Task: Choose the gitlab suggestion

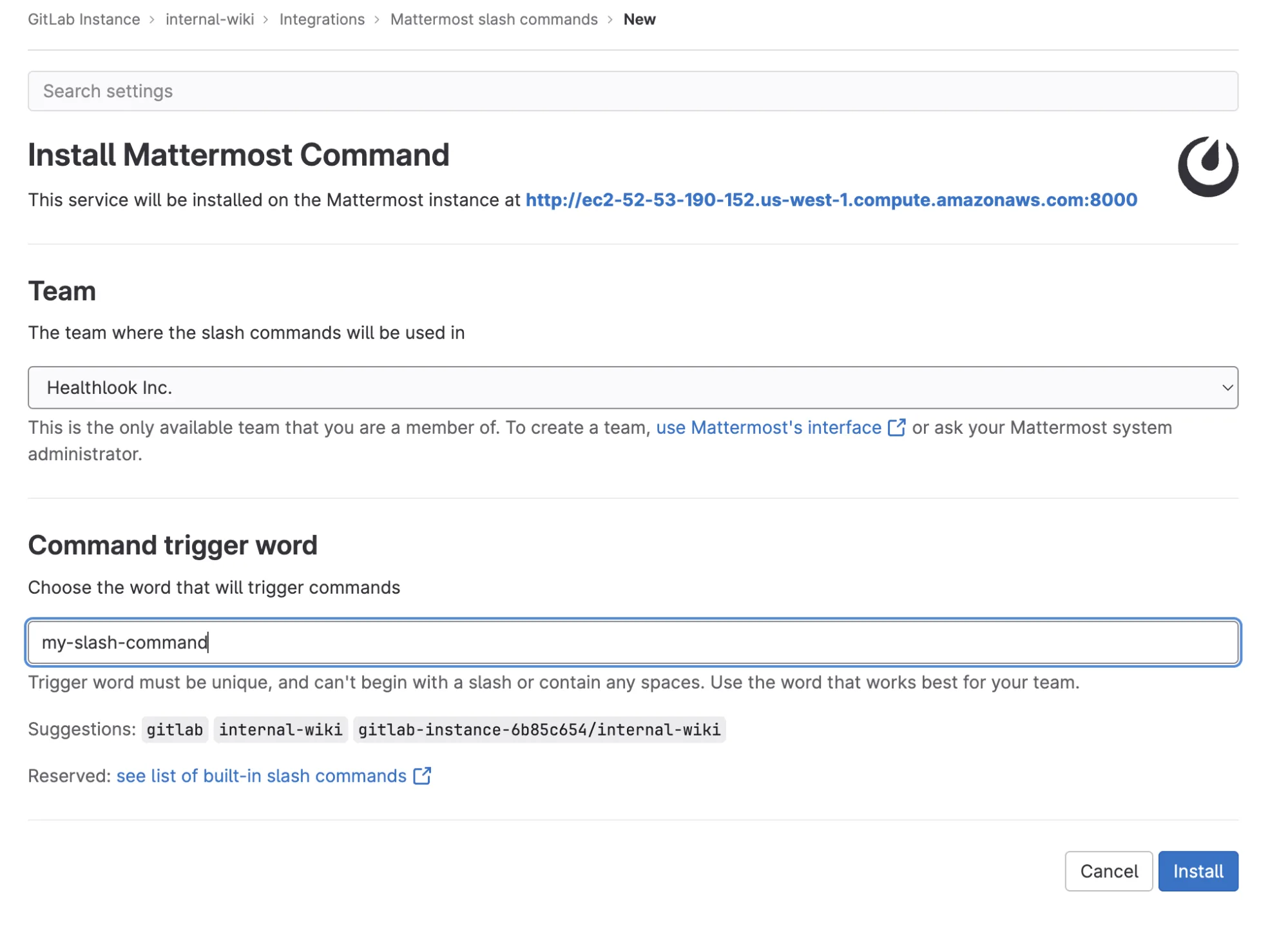Action: 175,729
